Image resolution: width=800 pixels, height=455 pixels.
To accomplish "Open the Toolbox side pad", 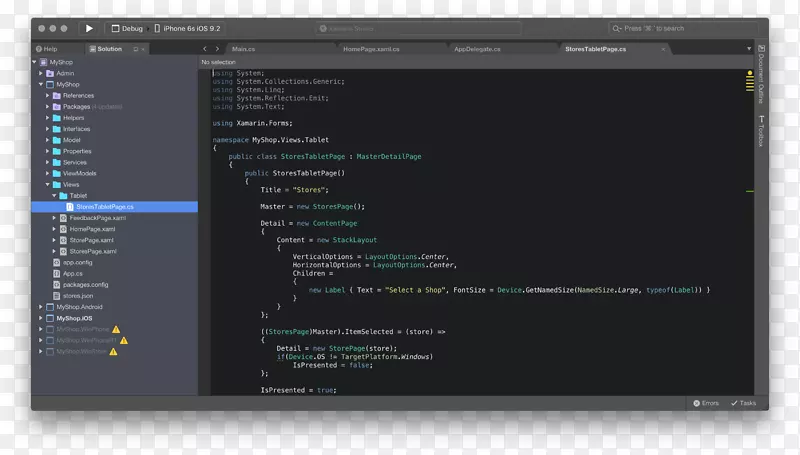I will [761, 131].
